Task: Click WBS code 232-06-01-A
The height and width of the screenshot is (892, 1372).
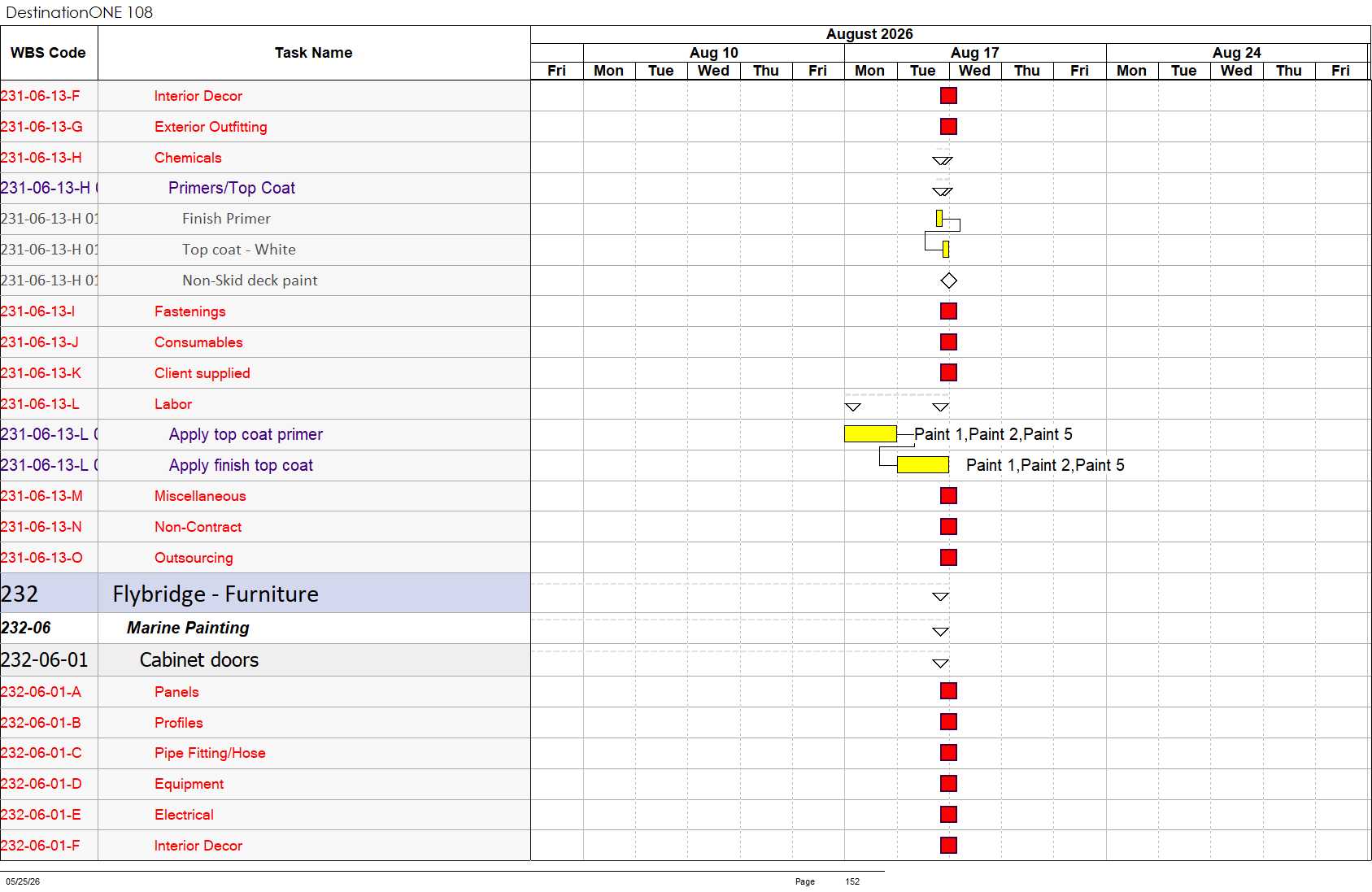Action: click(41, 692)
